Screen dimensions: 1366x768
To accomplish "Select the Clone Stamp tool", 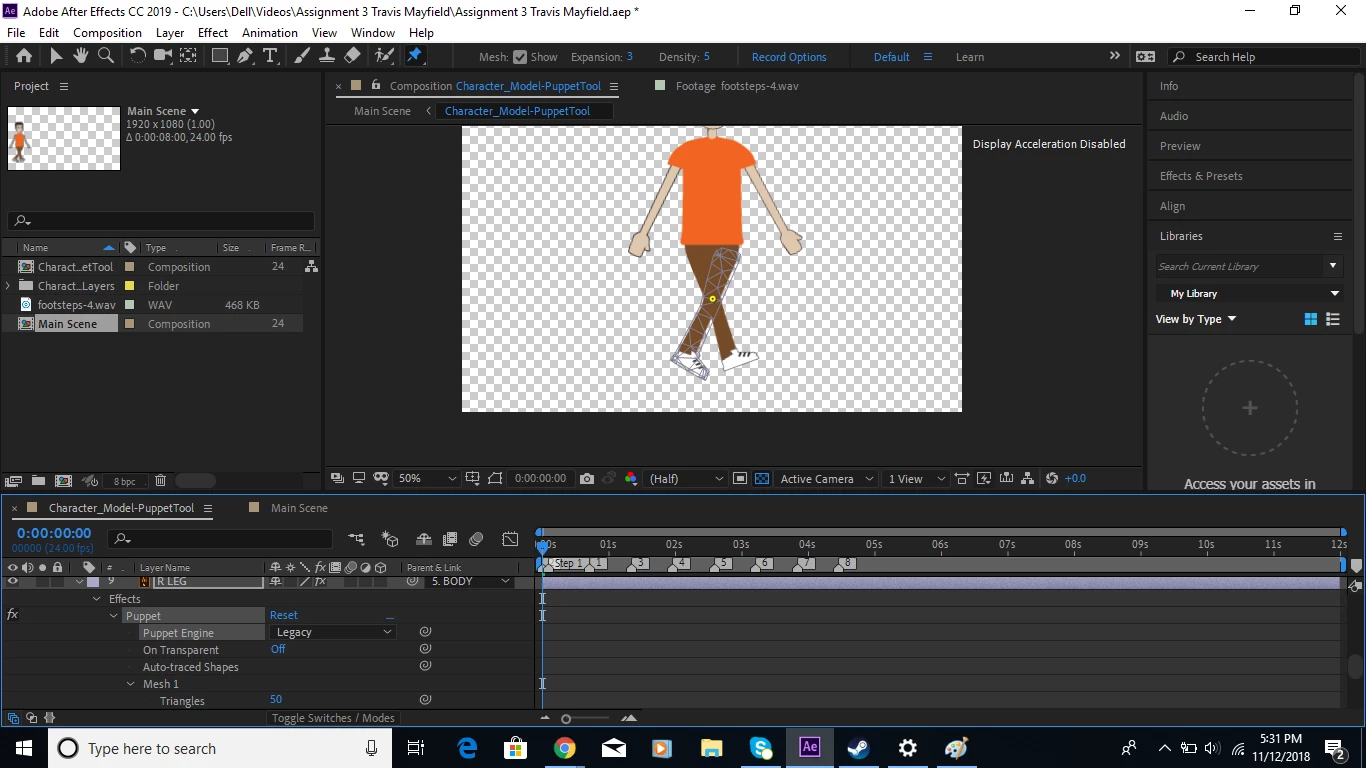I will pos(327,57).
